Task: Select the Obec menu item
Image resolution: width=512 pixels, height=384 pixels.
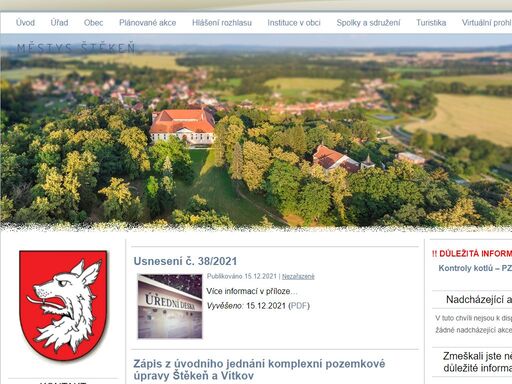Action: pyautogui.click(x=93, y=23)
